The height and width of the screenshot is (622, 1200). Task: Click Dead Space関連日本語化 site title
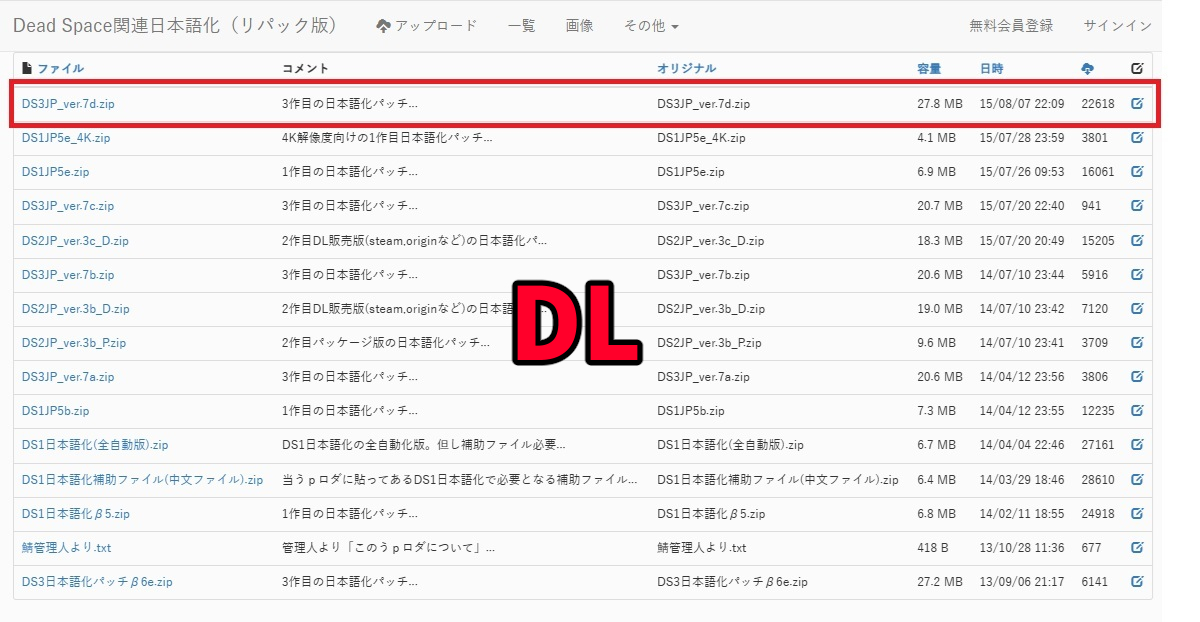click(x=175, y=25)
